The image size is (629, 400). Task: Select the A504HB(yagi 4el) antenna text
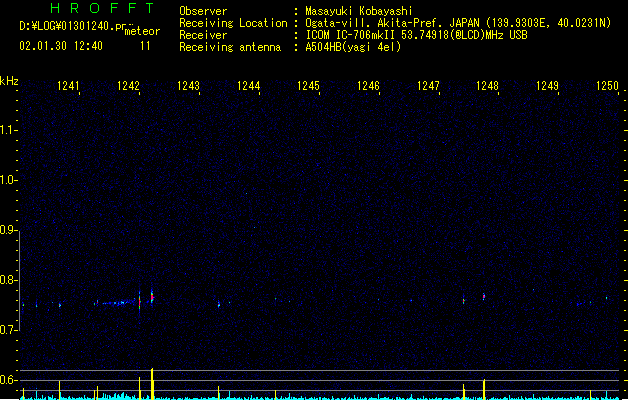click(353, 47)
